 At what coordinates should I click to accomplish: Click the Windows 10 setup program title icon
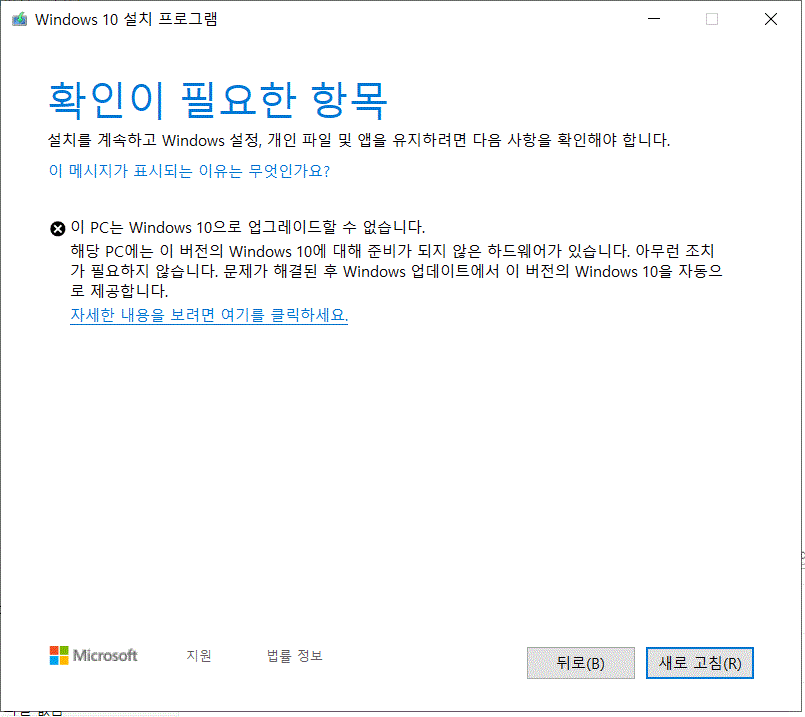(x=20, y=20)
